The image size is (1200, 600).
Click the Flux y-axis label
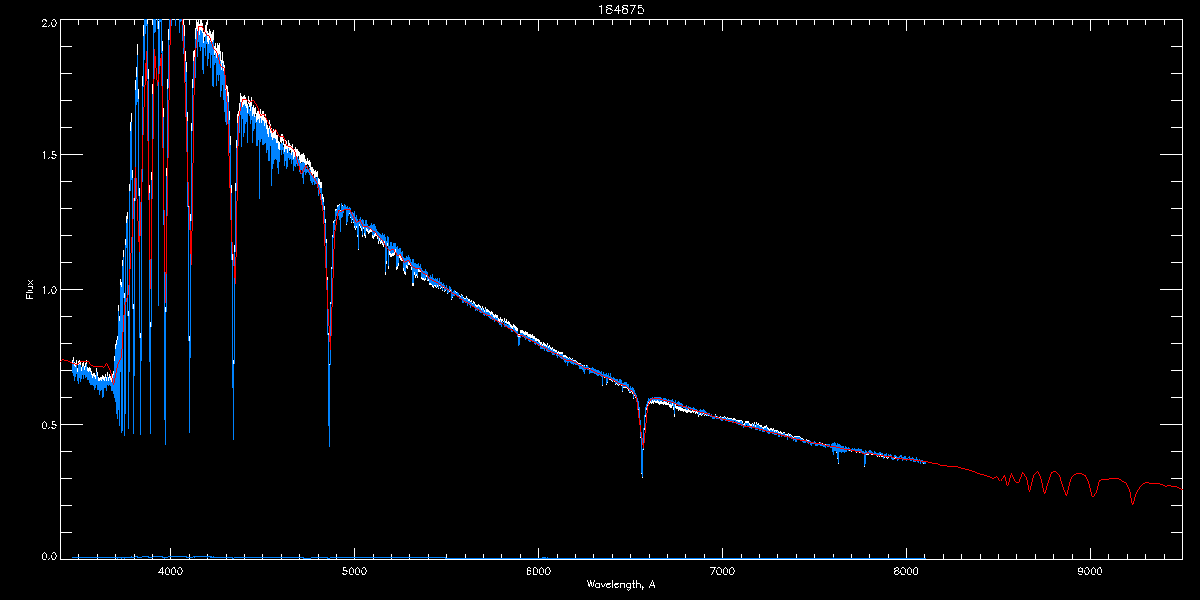30,289
